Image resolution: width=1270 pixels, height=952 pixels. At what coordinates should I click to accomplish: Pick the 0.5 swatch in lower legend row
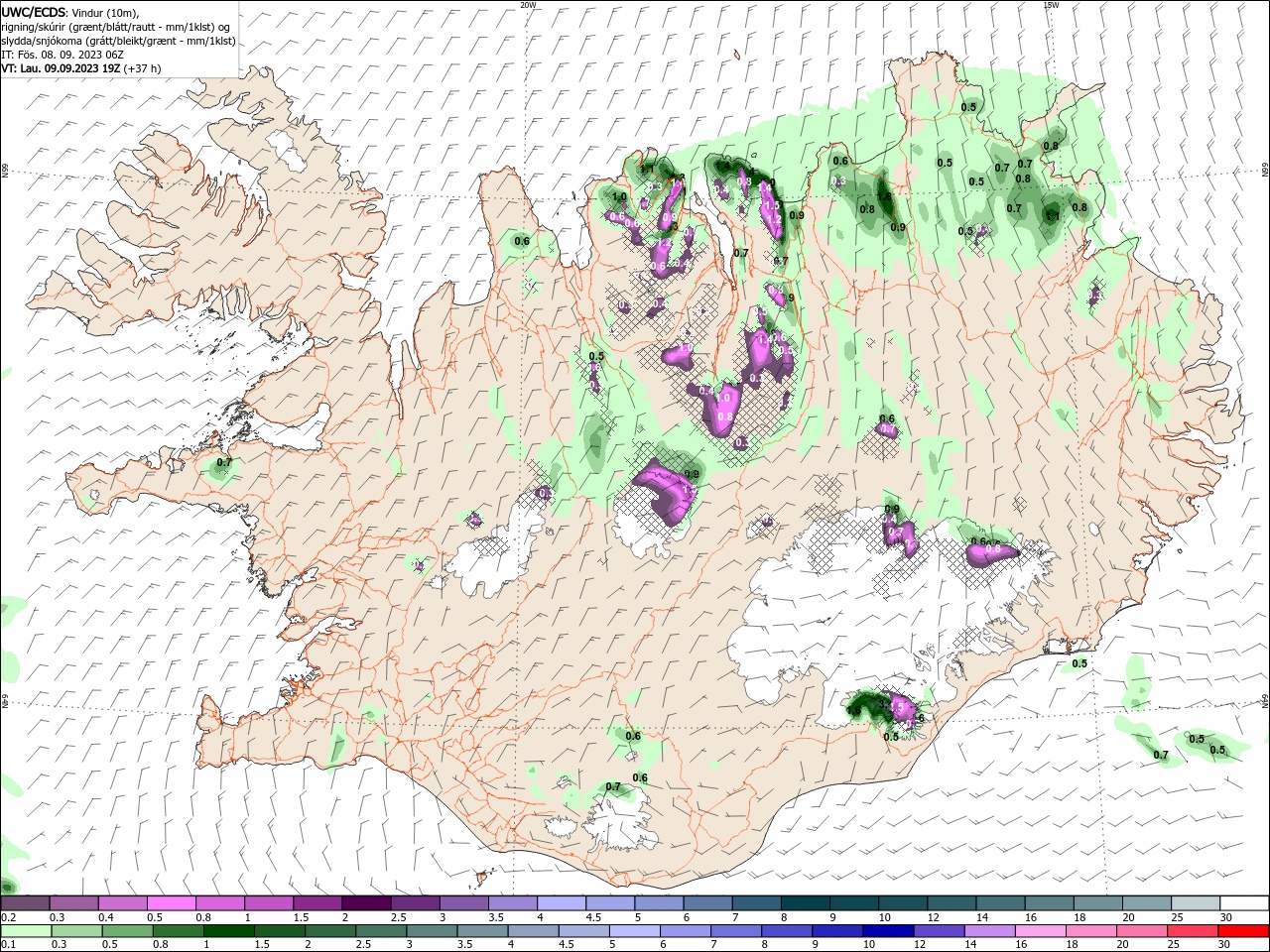[x=126, y=931]
